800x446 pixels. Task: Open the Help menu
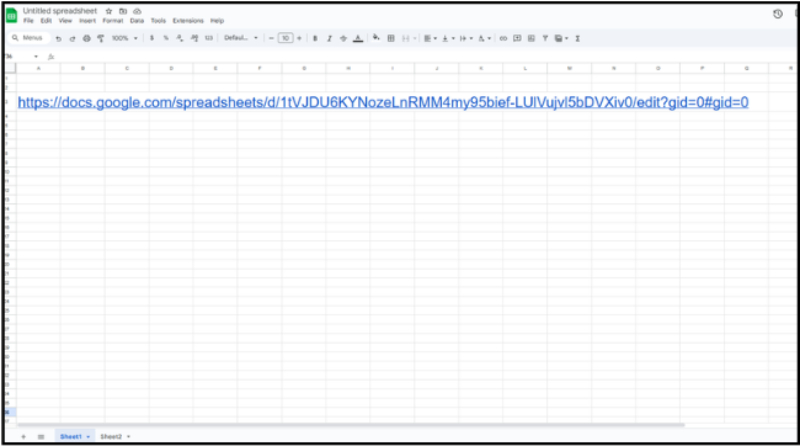point(217,21)
